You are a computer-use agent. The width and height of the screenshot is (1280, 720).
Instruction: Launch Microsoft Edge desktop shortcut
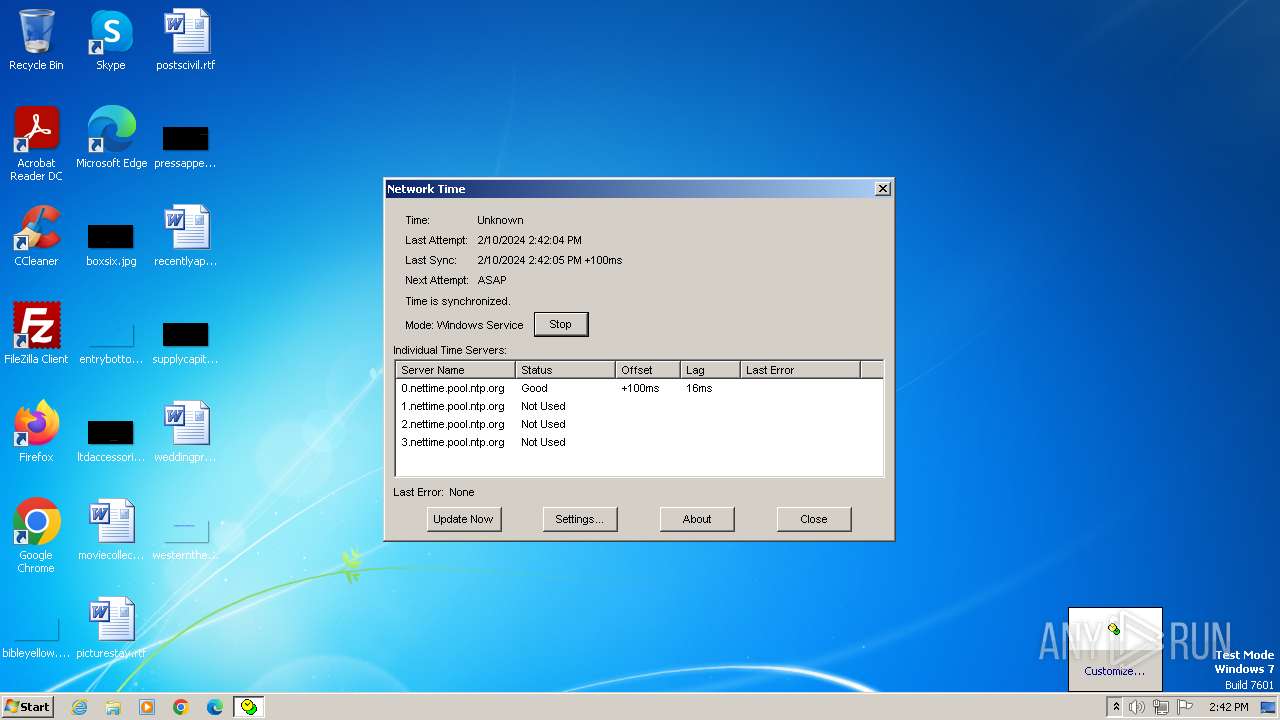pos(111,138)
